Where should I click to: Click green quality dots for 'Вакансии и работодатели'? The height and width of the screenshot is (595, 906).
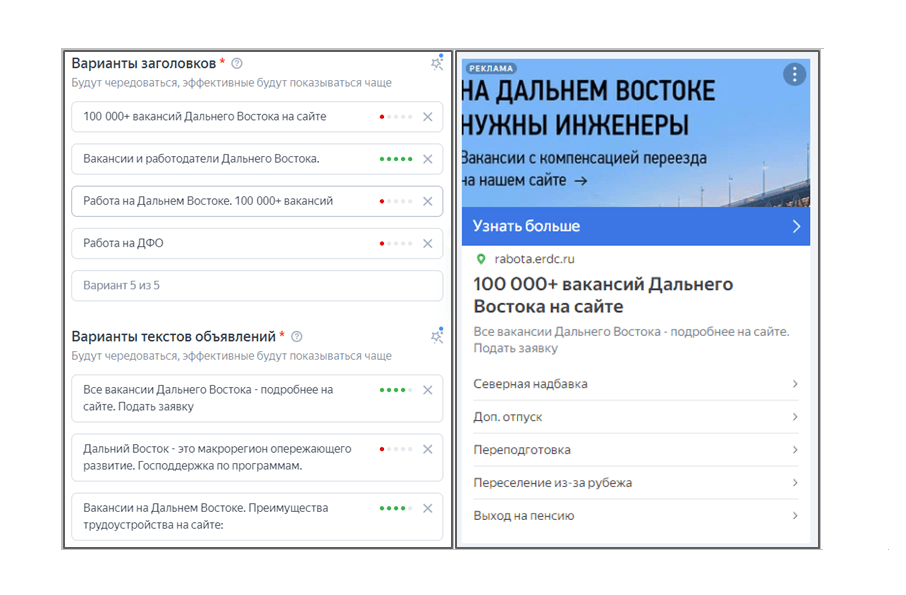pos(396,159)
